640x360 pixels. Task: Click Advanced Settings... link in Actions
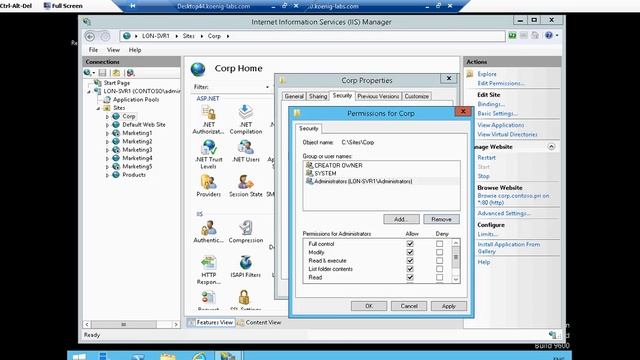[504, 213]
